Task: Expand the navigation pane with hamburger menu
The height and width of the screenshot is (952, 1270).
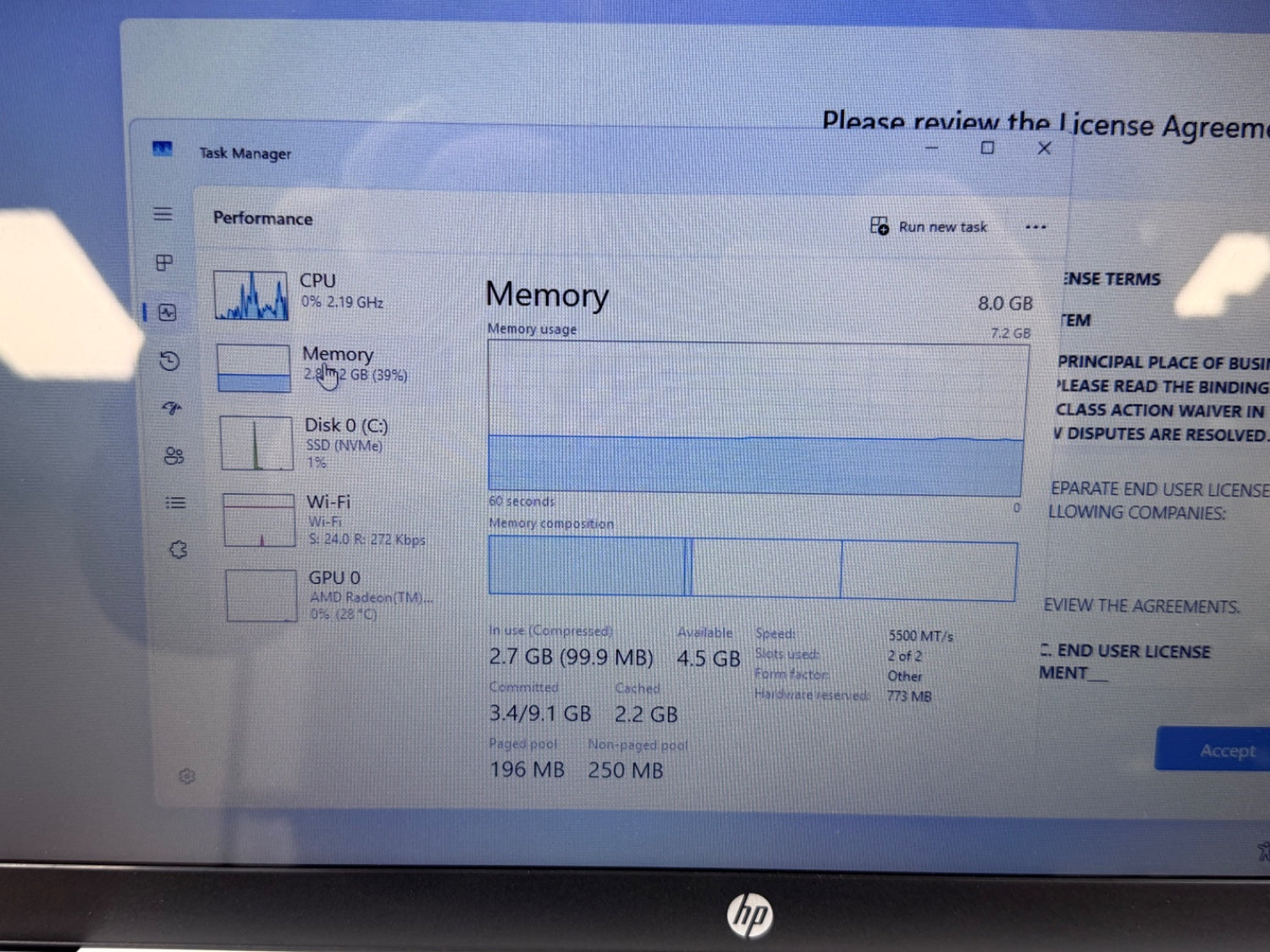Action: point(163,214)
